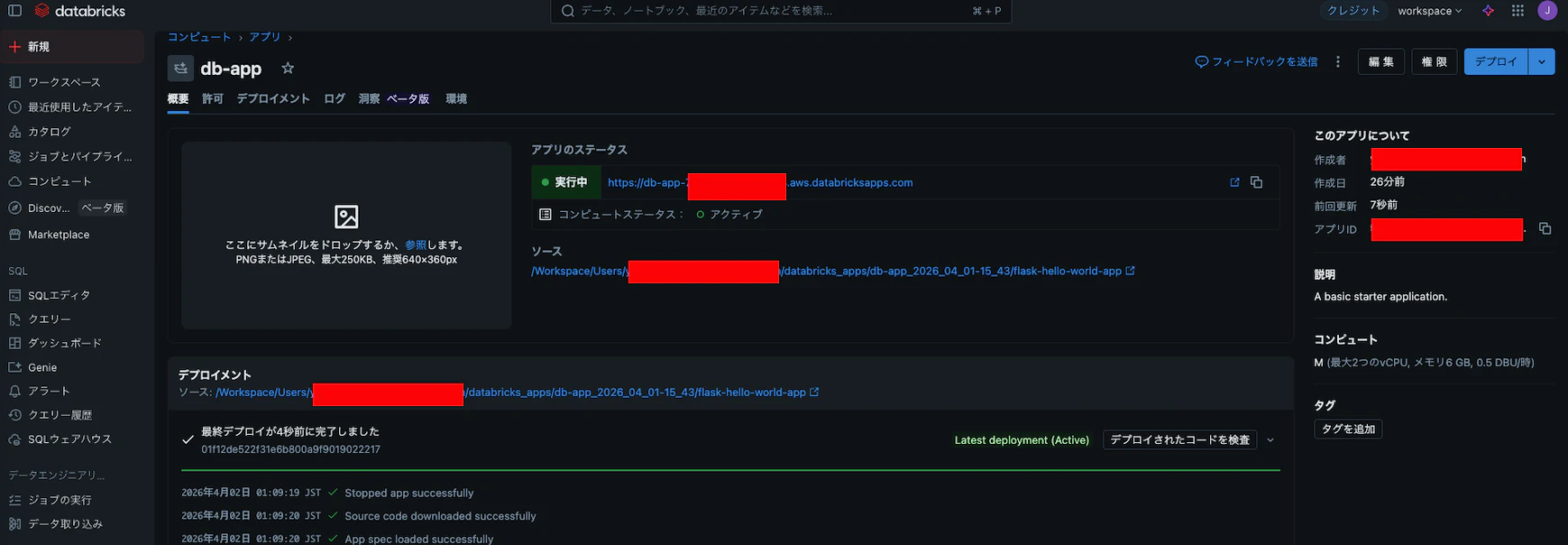The width and height of the screenshot is (1568, 545).
Task: Click the 参照 link in thumbnail area
Action: (416, 245)
